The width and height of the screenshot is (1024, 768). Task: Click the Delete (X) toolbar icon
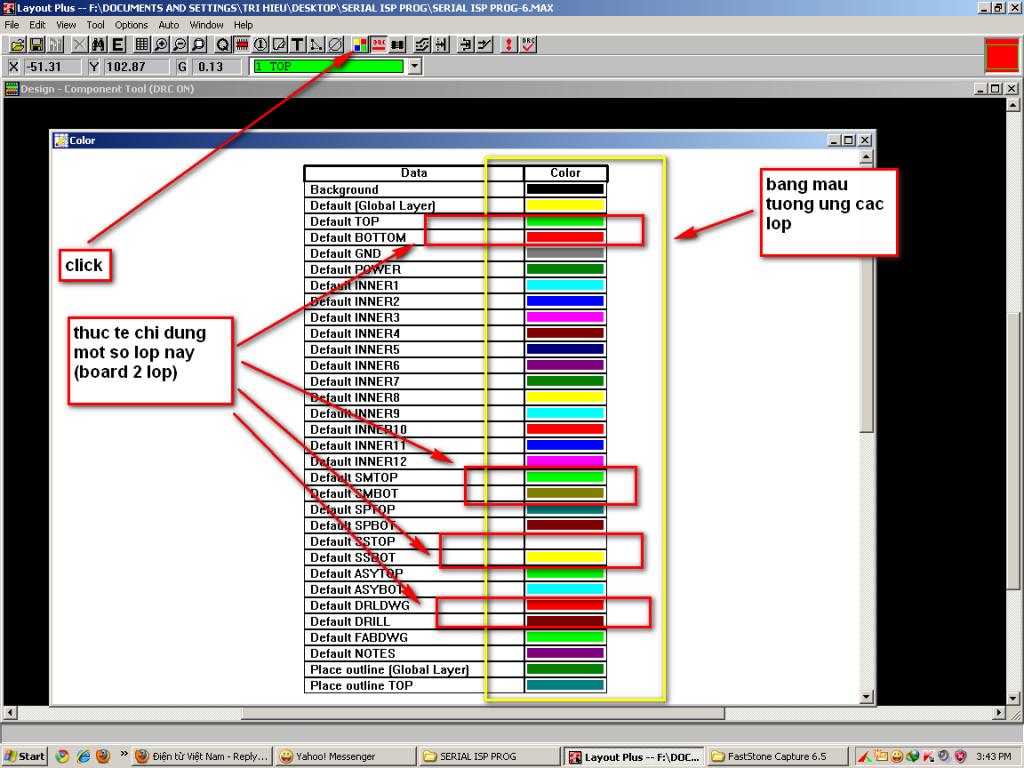pos(79,44)
